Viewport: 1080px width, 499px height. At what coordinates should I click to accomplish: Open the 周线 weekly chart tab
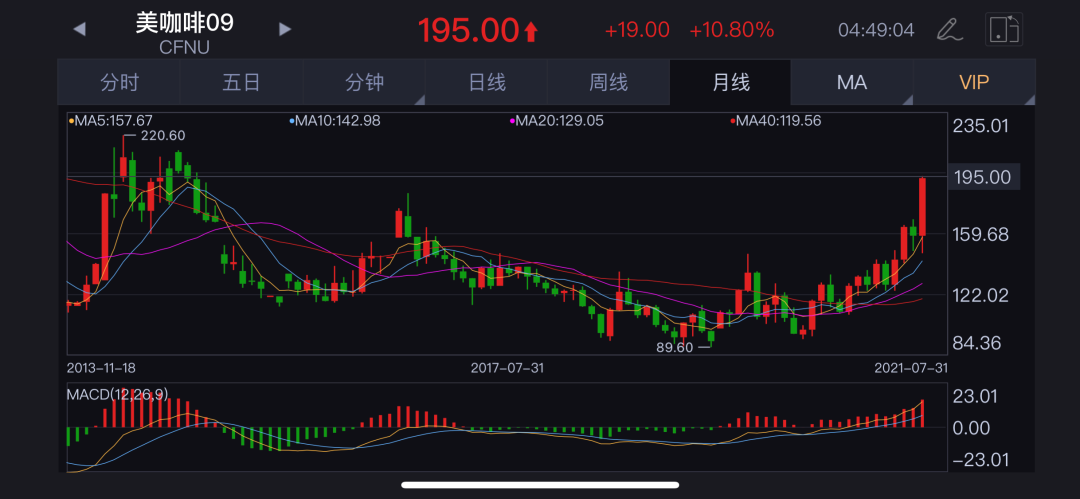tap(608, 83)
